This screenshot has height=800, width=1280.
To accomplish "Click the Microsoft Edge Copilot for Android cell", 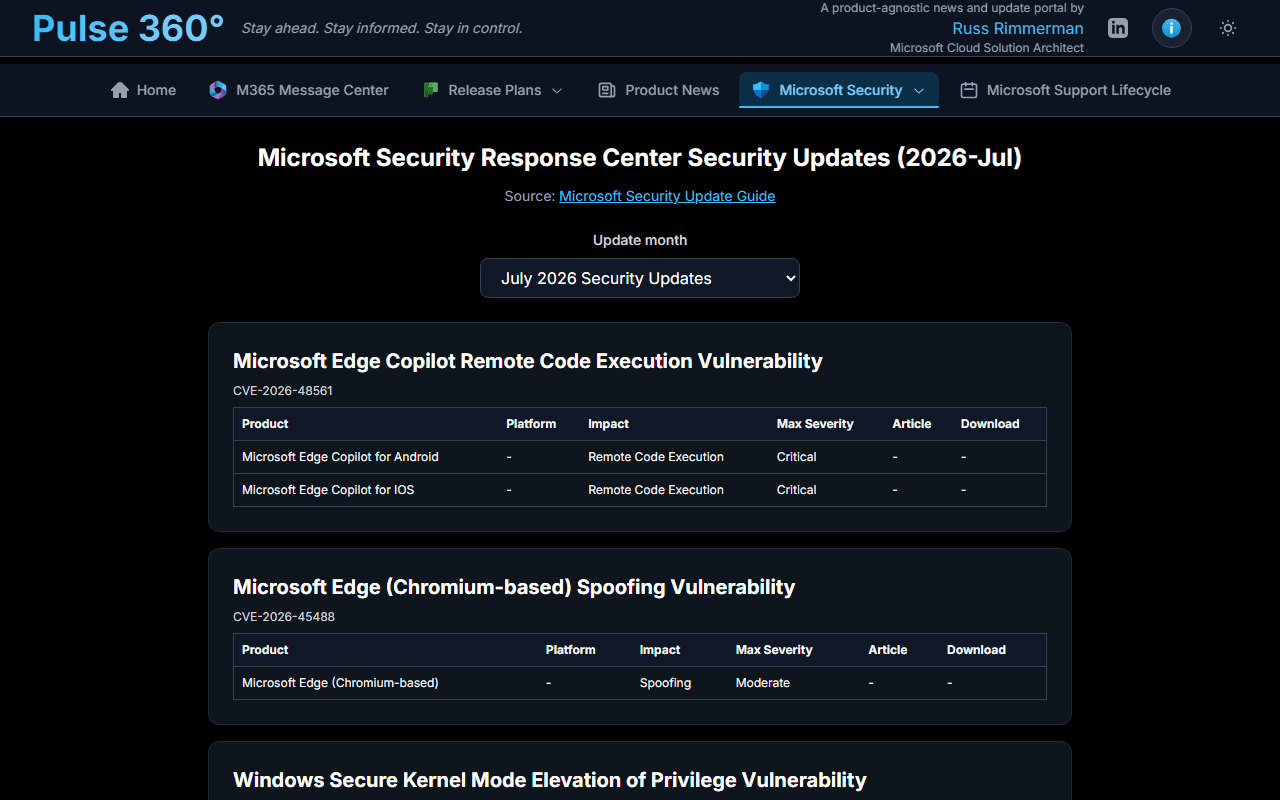I will pyautogui.click(x=340, y=457).
